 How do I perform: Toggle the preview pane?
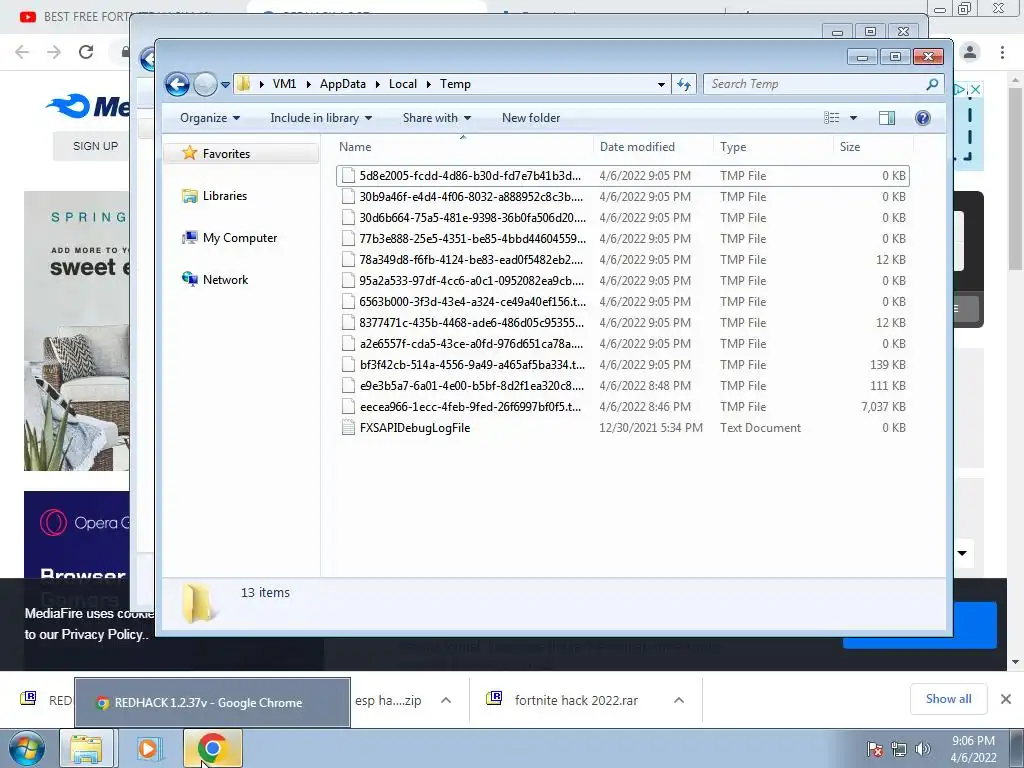pyautogui.click(x=887, y=118)
